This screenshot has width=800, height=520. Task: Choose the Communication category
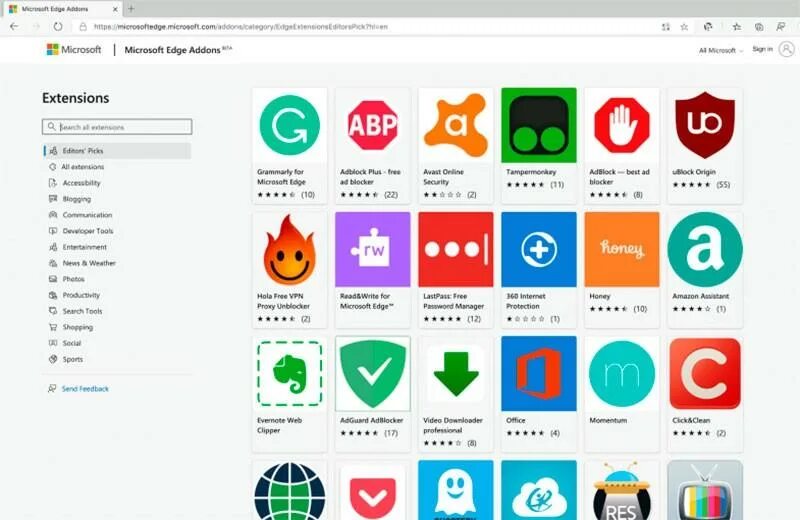[87, 215]
